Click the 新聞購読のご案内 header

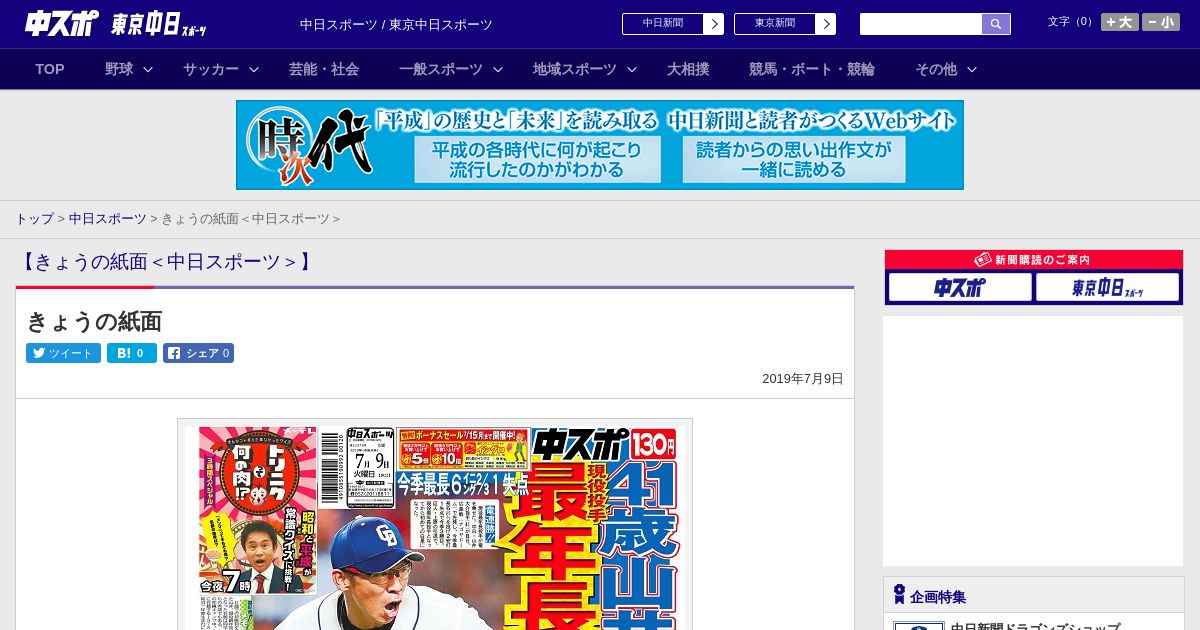coord(1034,259)
